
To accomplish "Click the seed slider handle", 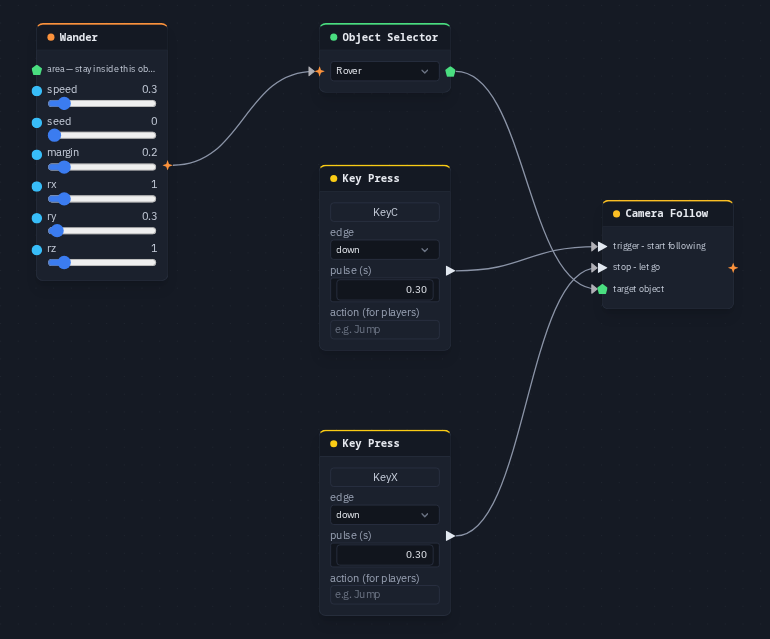I will coord(55,136).
